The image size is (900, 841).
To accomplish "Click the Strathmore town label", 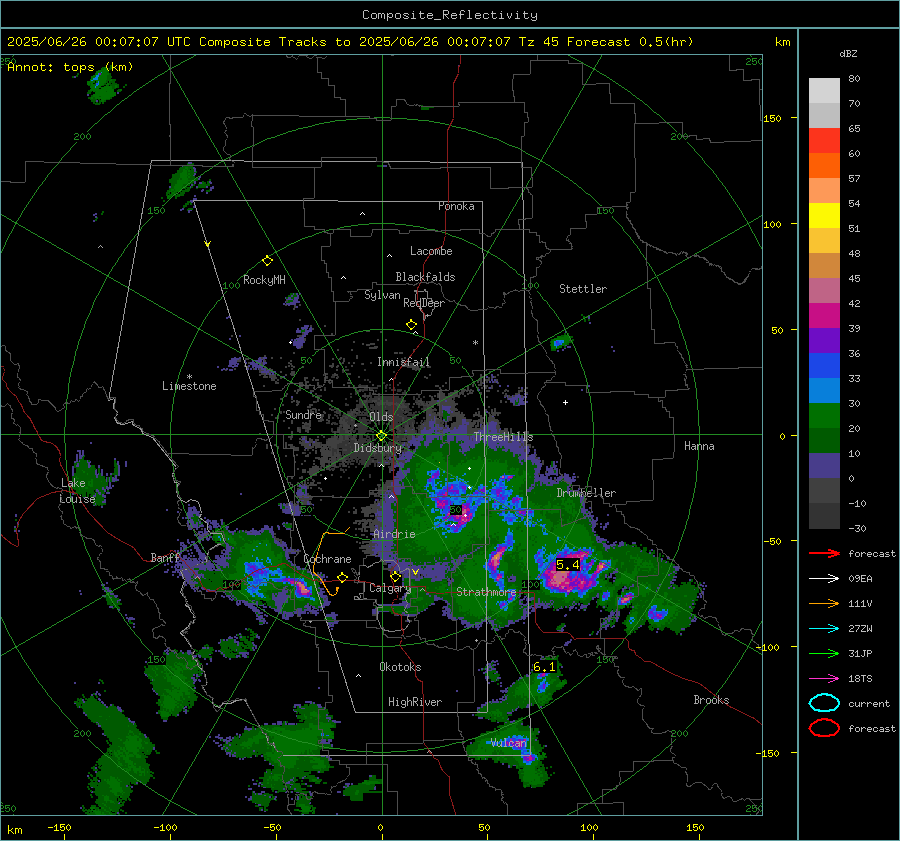I will coord(486,592).
